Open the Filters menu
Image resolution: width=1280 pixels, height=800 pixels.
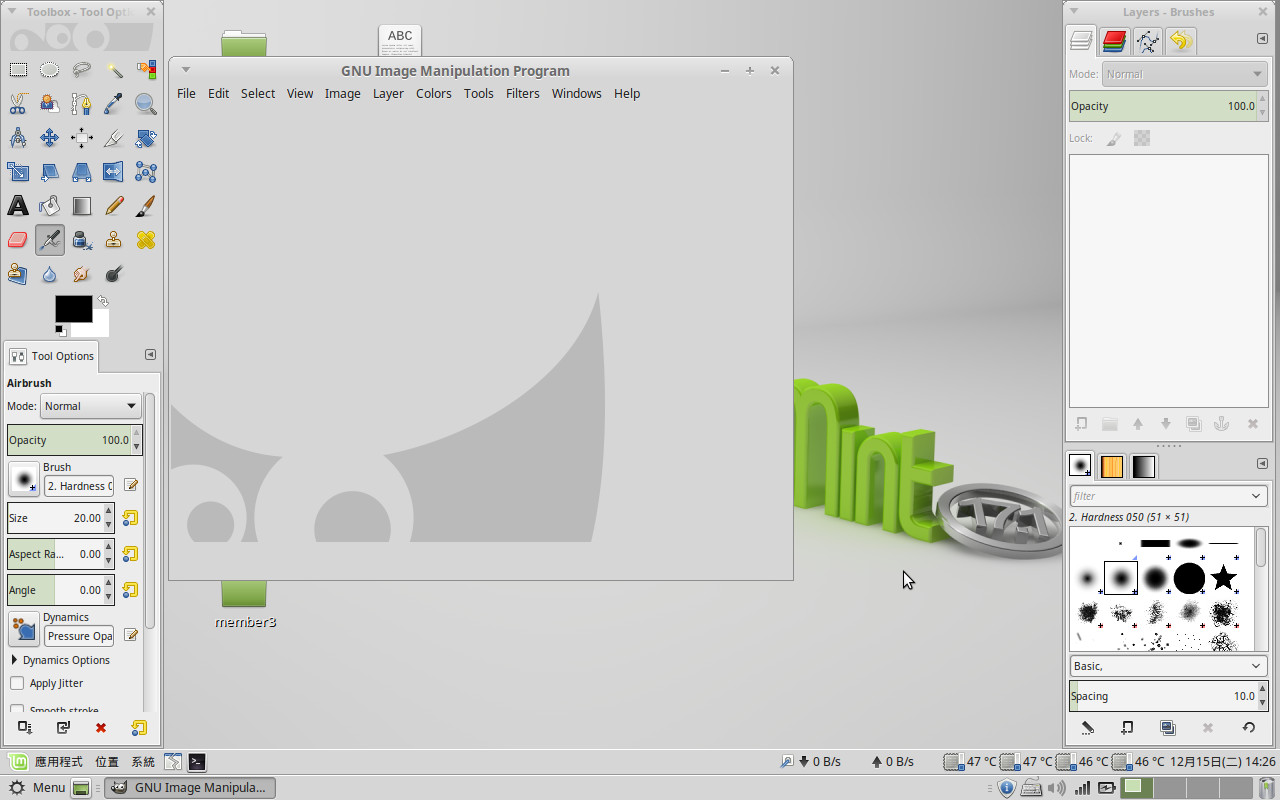(523, 93)
